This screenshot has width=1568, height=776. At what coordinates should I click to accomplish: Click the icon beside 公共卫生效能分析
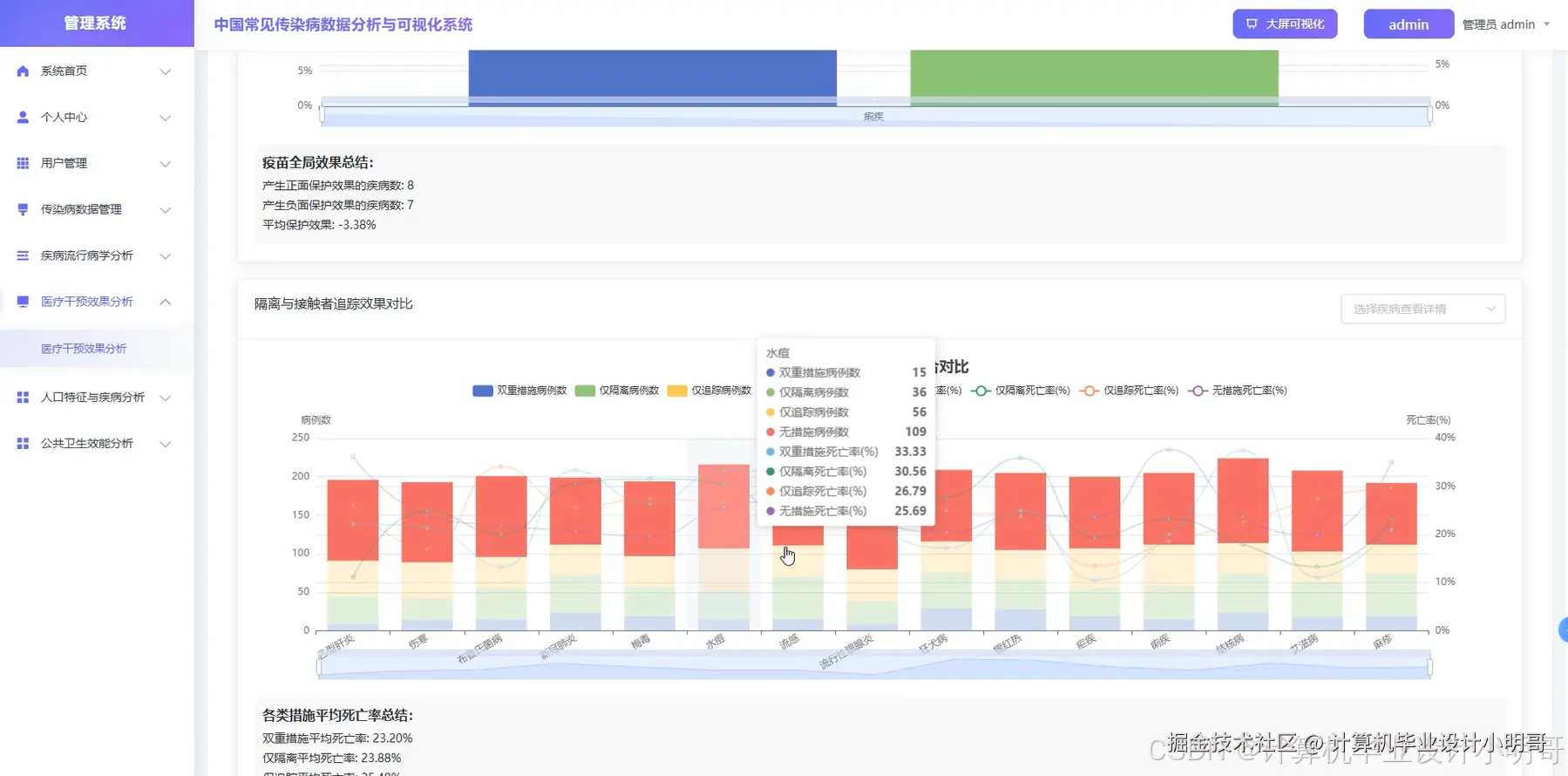(x=23, y=444)
